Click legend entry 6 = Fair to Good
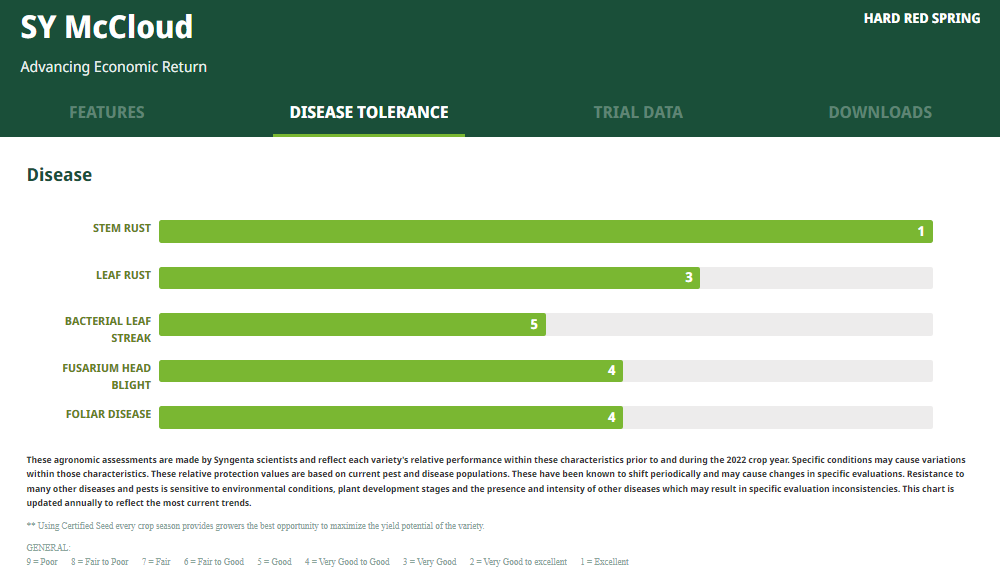This screenshot has width=1000, height=586. click(x=214, y=562)
